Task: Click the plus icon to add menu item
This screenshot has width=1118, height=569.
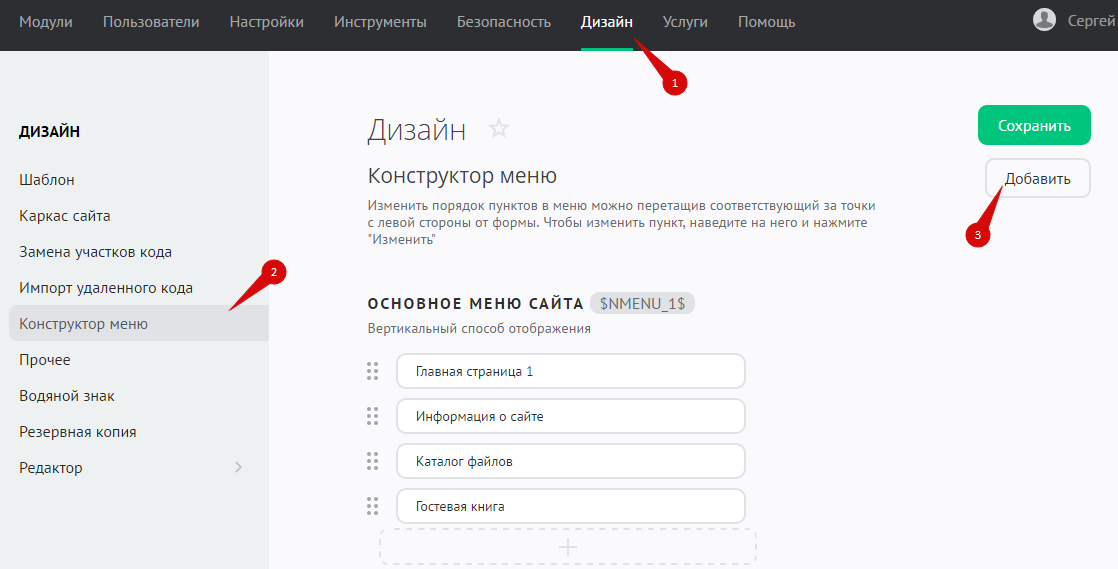Action: (567, 547)
